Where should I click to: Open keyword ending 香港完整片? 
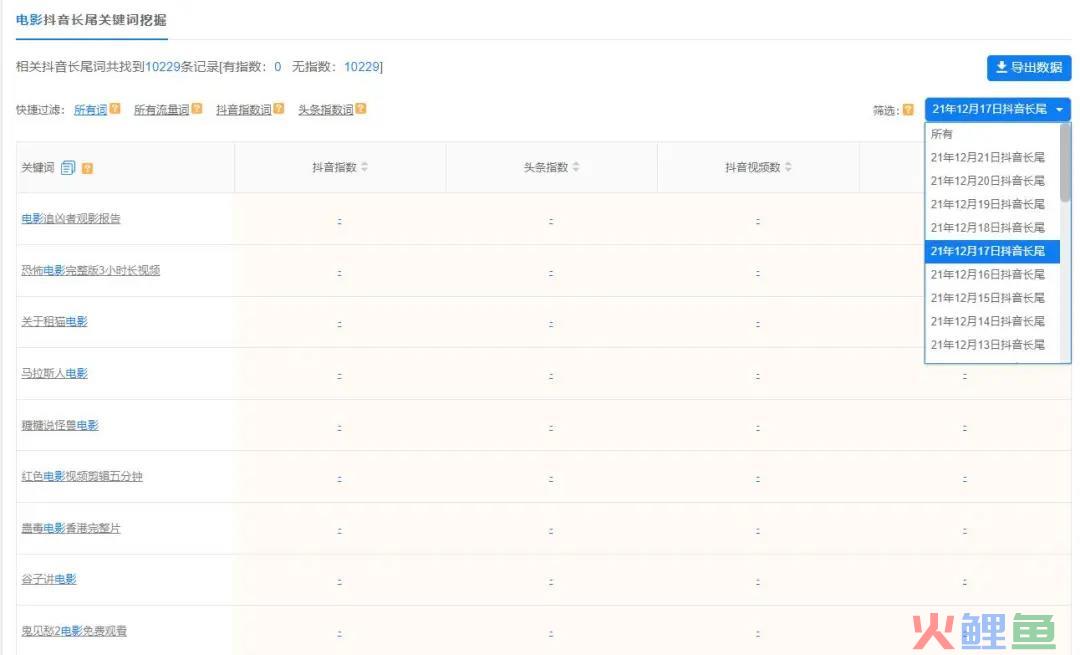pos(71,528)
